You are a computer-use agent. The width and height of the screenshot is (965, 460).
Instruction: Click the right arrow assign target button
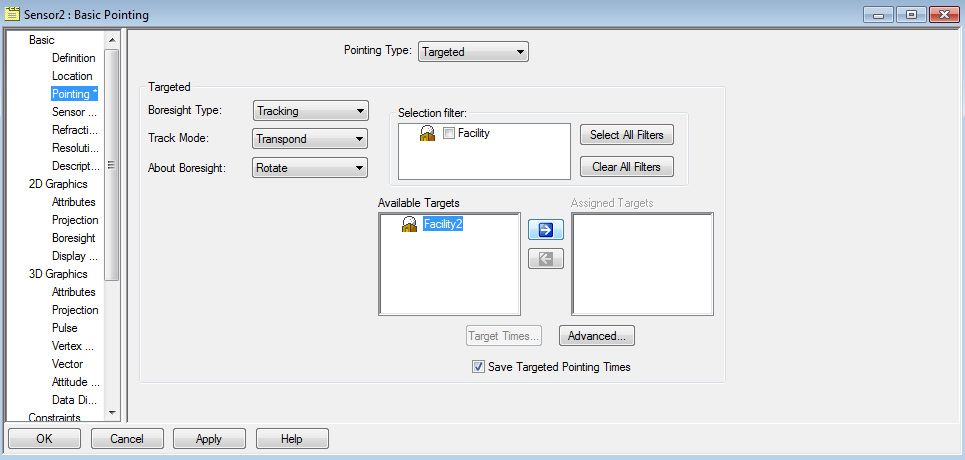[545, 229]
